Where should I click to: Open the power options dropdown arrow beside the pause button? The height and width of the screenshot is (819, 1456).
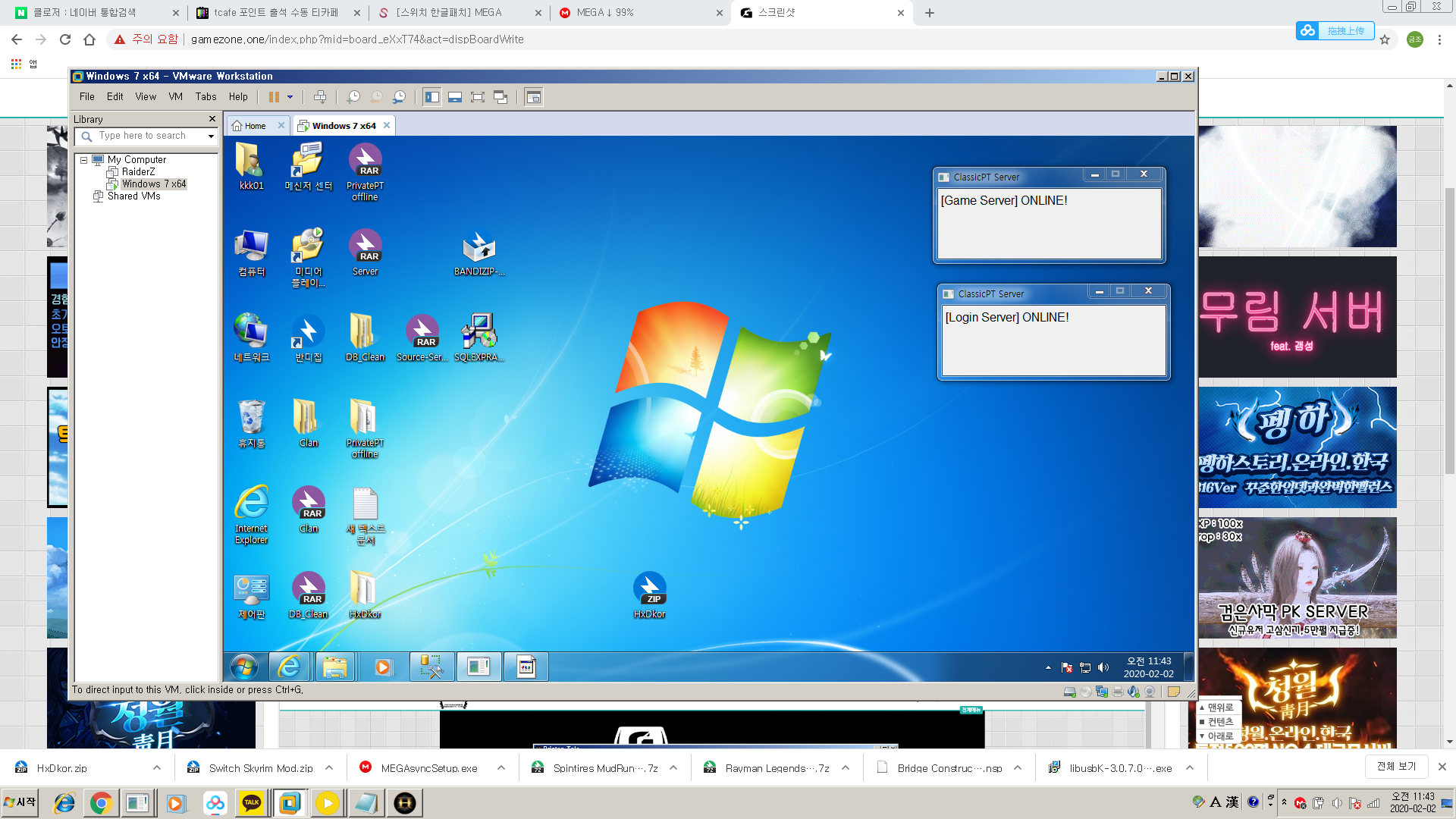point(290,97)
